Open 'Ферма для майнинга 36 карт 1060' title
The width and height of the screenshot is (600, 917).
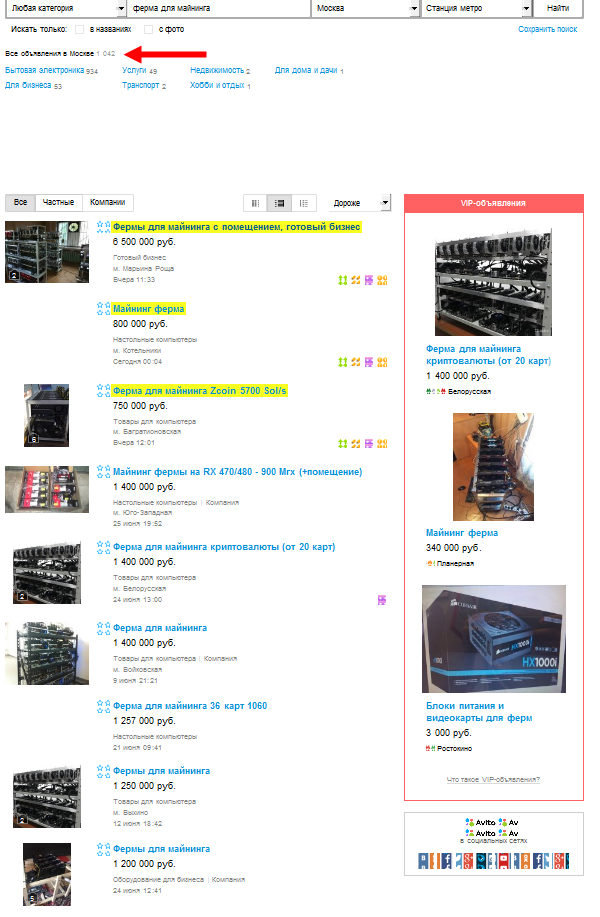(190, 706)
